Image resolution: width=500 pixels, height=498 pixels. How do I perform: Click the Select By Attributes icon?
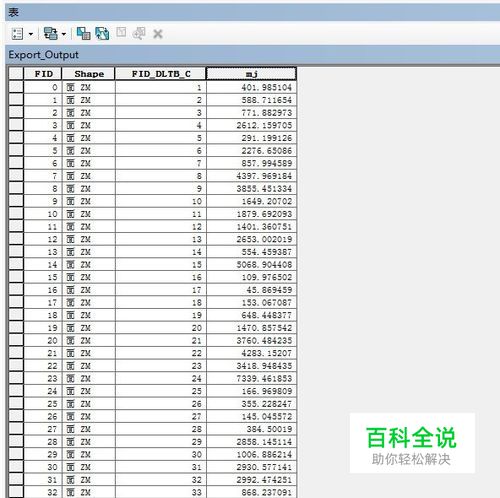[83, 34]
